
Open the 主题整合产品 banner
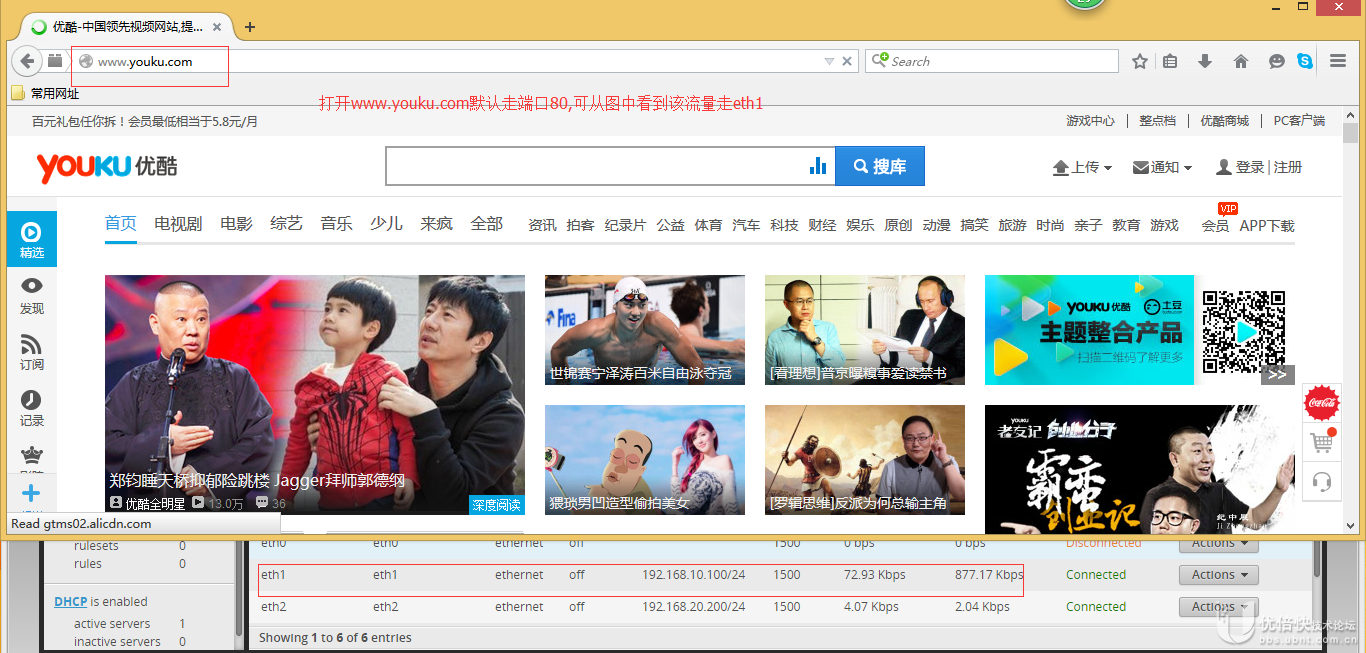1090,330
